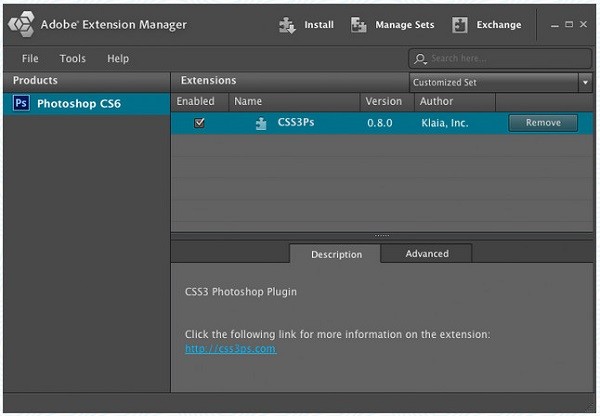Disable the CSS3Ps extension checkbox
This screenshot has width=600, height=416.
(200, 123)
